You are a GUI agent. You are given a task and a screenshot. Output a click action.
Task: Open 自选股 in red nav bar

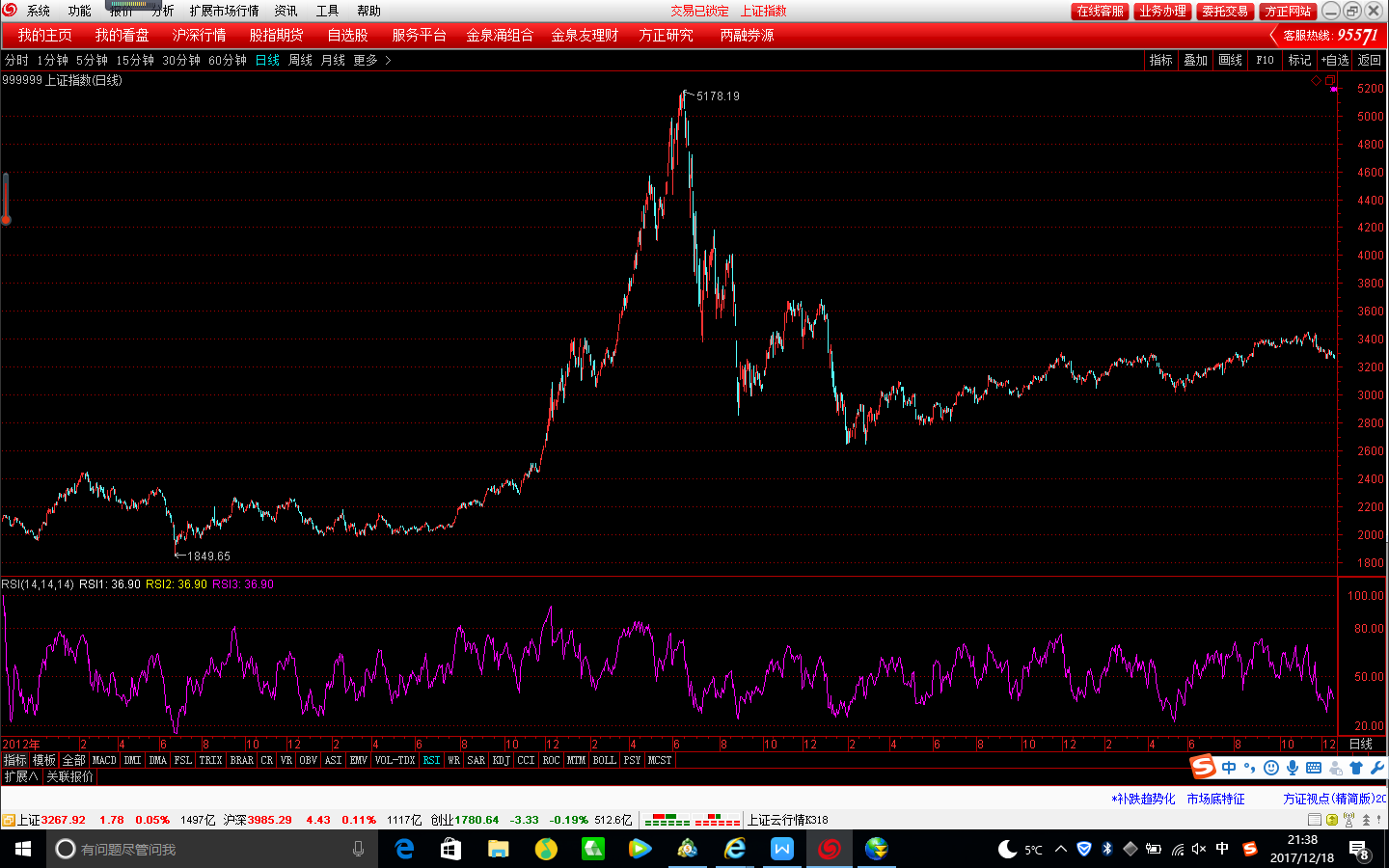pyautogui.click(x=347, y=35)
